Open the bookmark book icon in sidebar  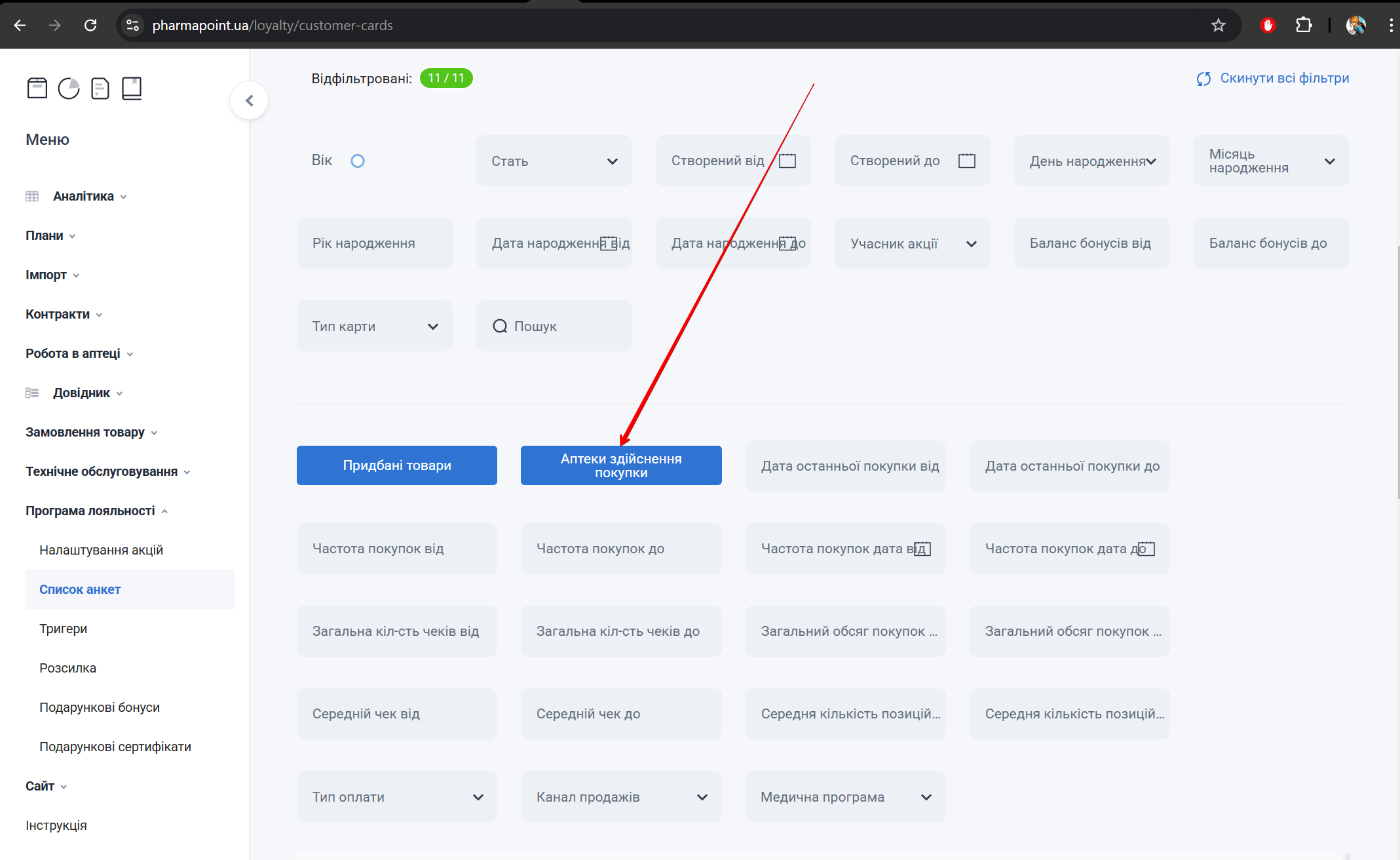[132, 88]
